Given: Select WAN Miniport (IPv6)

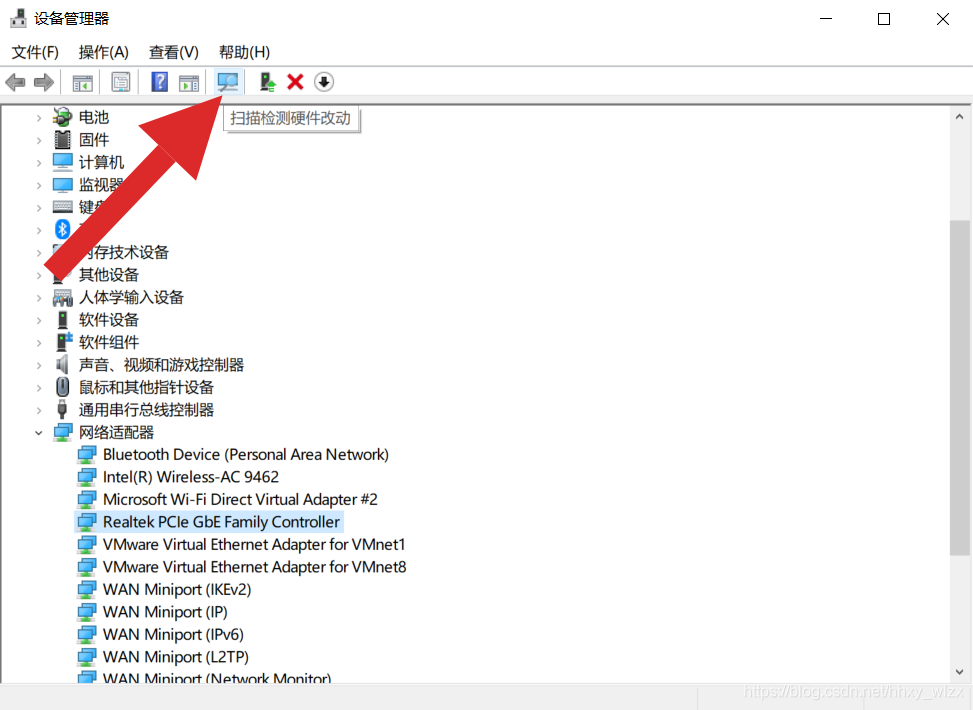Looking at the screenshot, I should (x=173, y=634).
